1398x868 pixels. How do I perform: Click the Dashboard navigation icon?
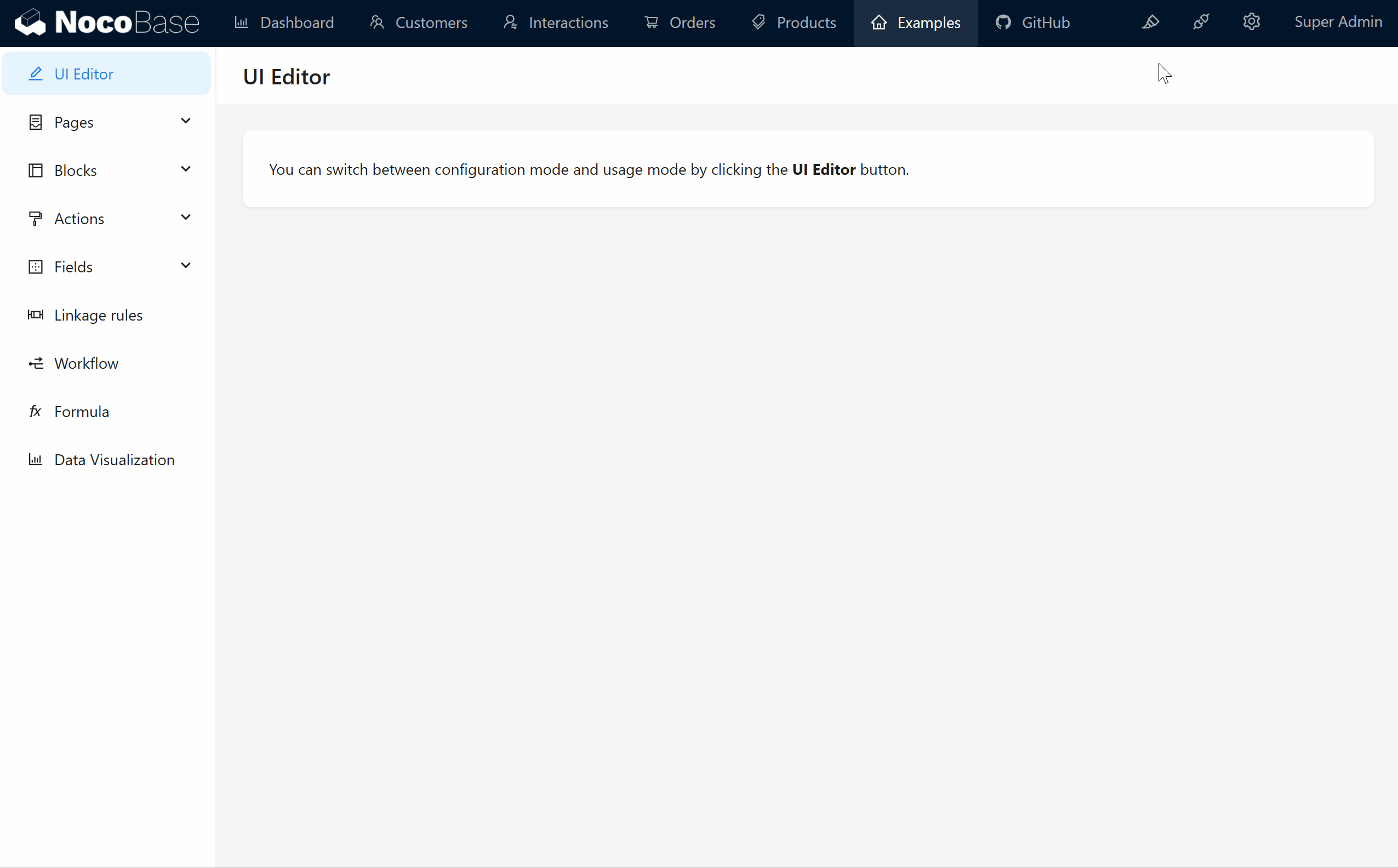[242, 22]
